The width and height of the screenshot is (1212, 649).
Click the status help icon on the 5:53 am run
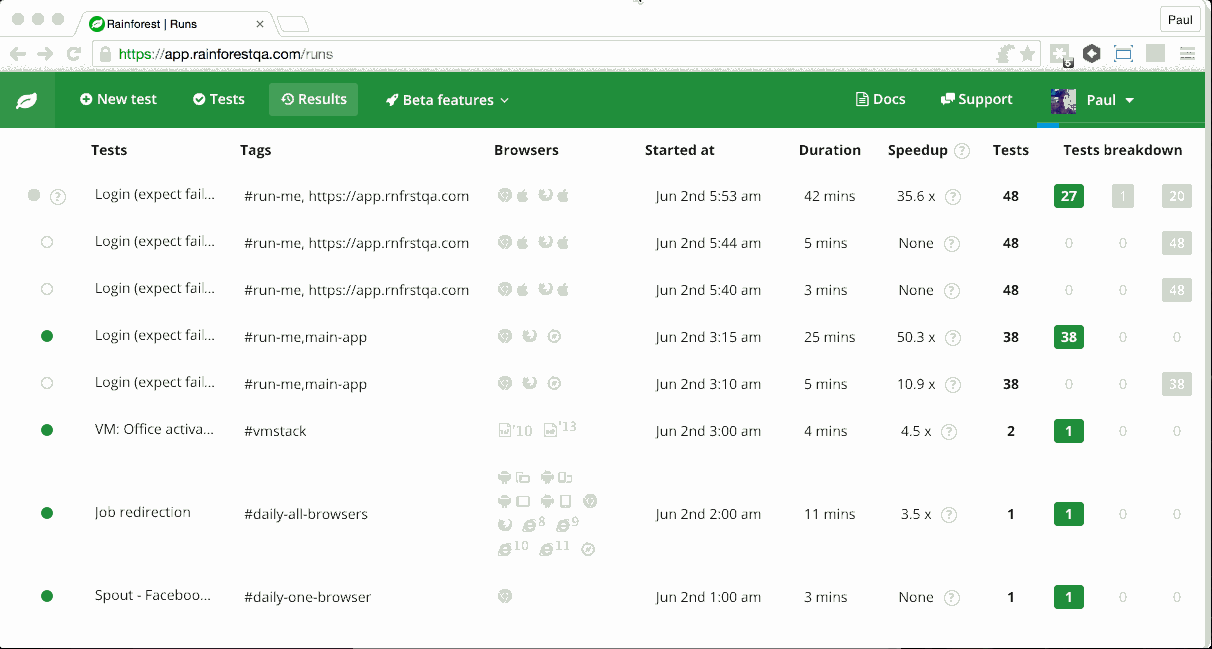click(x=58, y=197)
